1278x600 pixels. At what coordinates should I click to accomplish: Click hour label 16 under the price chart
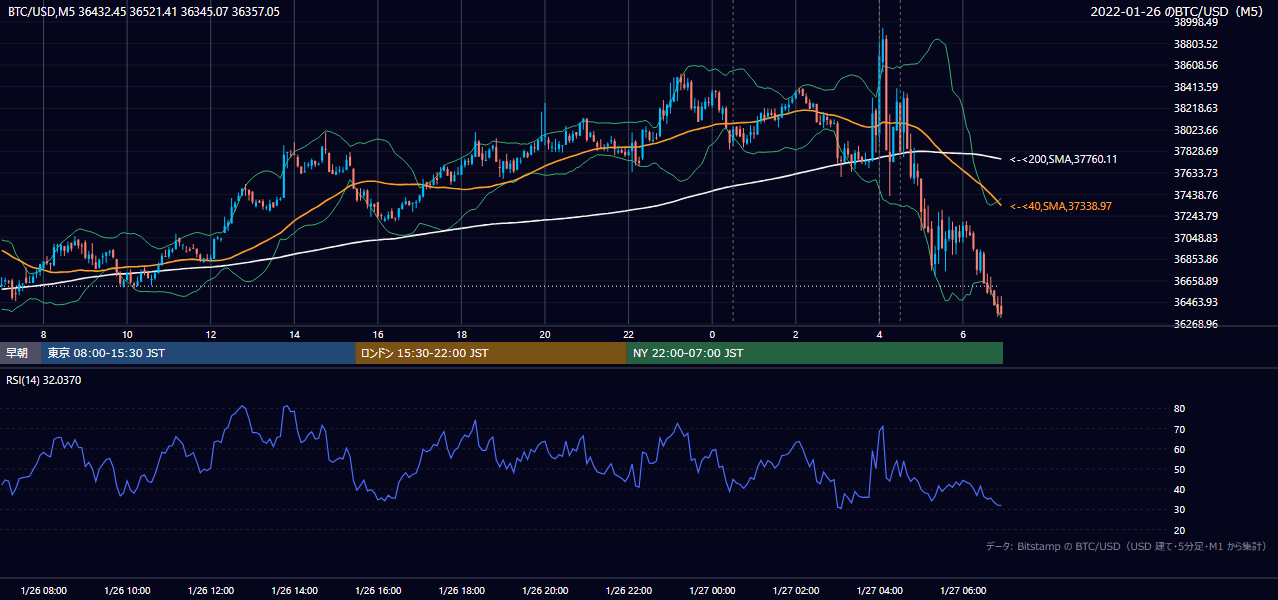pyautogui.click(x=378, y=334)
